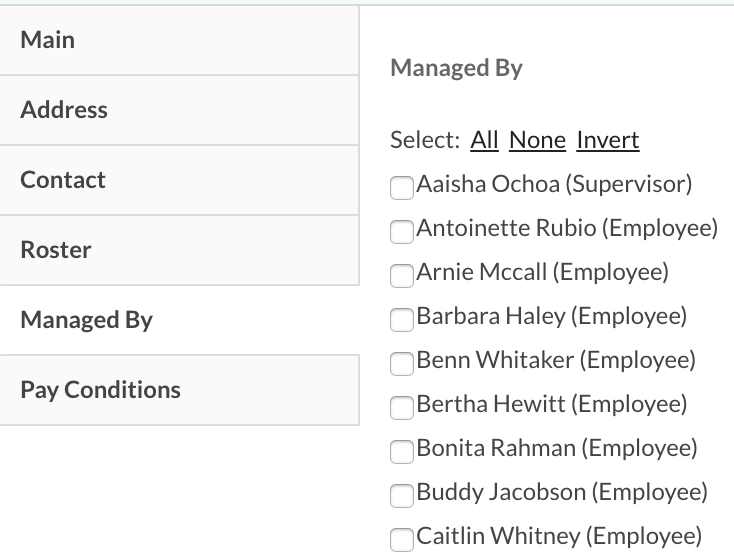
Task: Click the All selection link
Action: click(484, 140)
